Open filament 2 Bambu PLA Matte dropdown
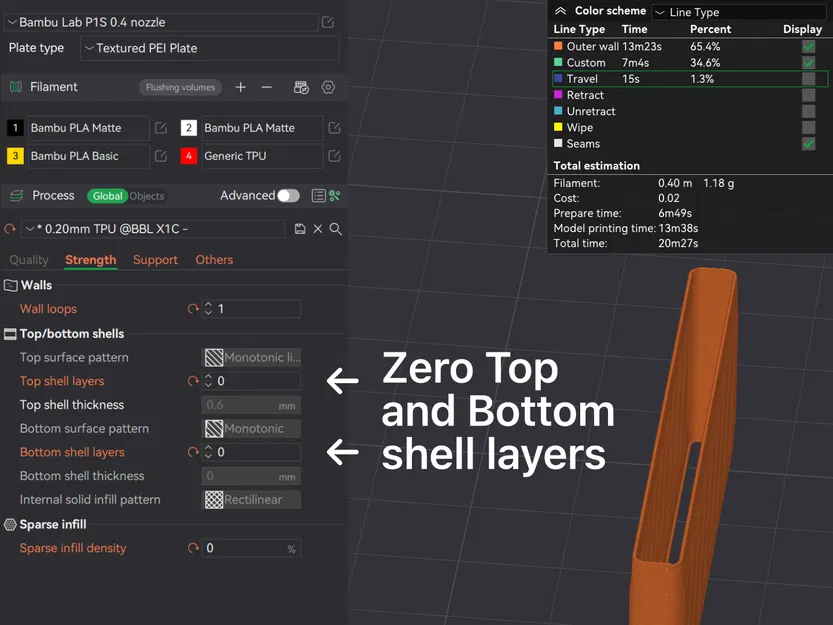 262,128
